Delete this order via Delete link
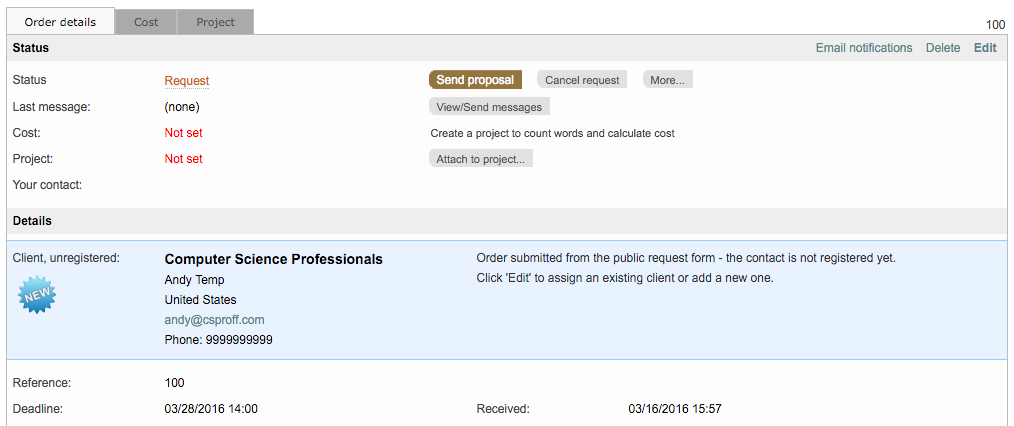 942,48
